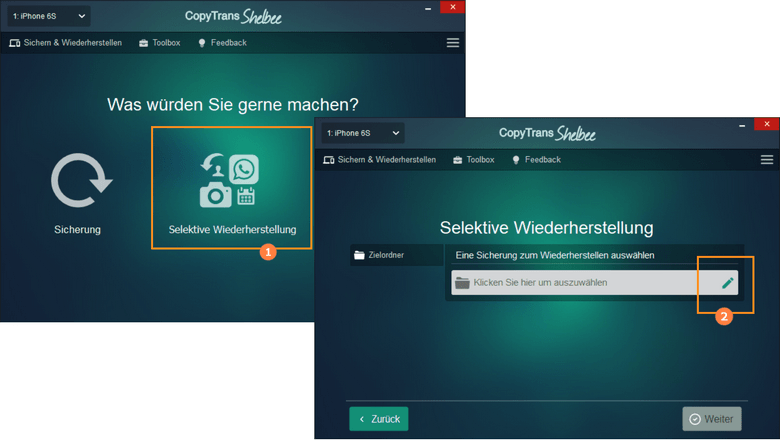
Task: Click the Sicherung label text
Action: point(77,230)
